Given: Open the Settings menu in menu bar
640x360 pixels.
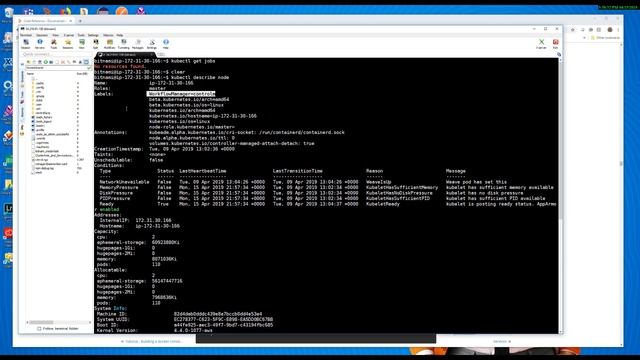Looking at the screenshot, I should click(93, 35).
